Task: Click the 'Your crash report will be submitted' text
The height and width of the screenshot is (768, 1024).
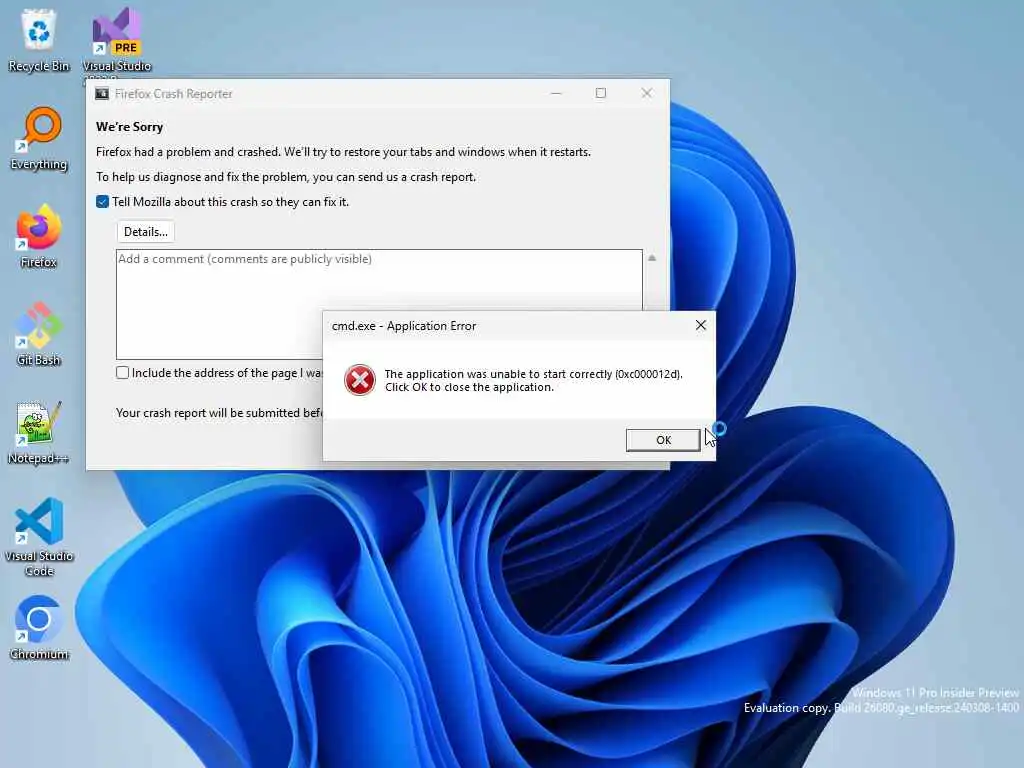Action: coord(219,413)
